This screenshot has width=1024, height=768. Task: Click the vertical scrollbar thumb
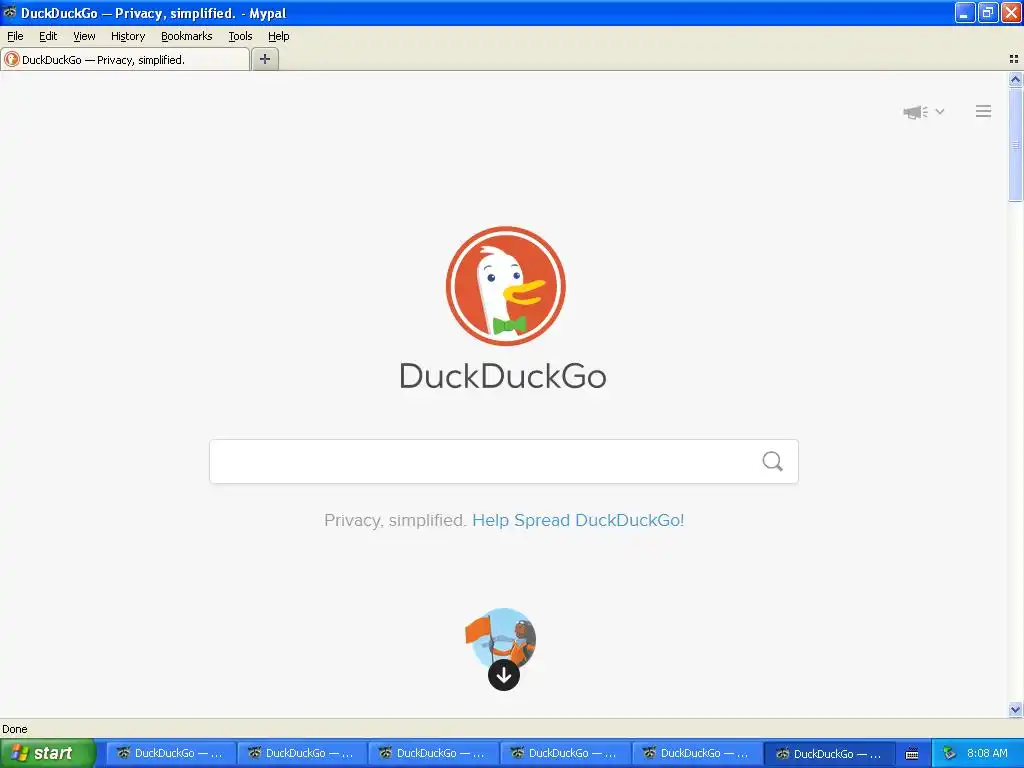tap(1015, 145)
